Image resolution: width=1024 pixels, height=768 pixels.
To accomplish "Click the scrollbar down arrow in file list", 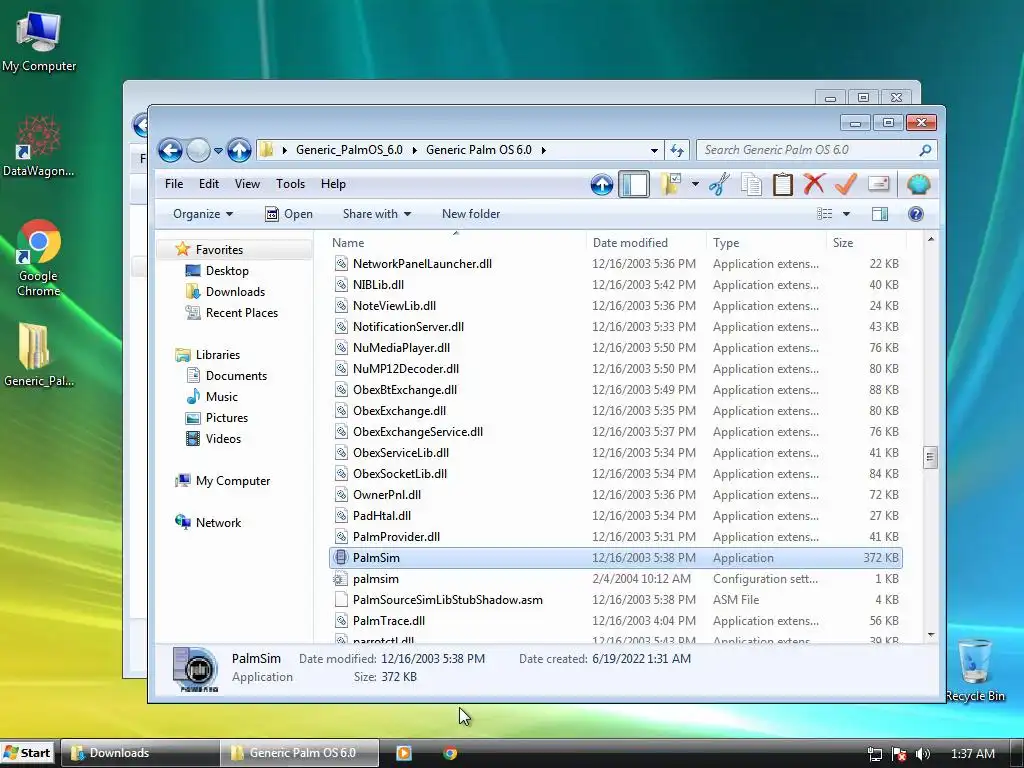I will click(x=931, y=635).
